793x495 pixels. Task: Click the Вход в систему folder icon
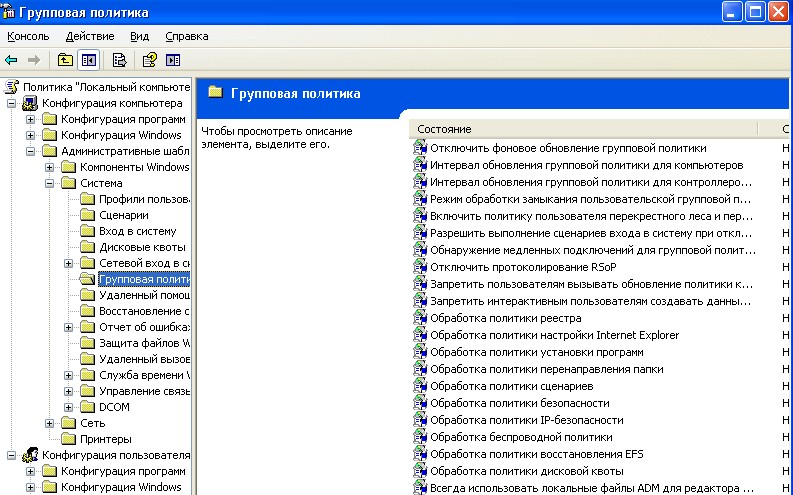tap(87, 232)
